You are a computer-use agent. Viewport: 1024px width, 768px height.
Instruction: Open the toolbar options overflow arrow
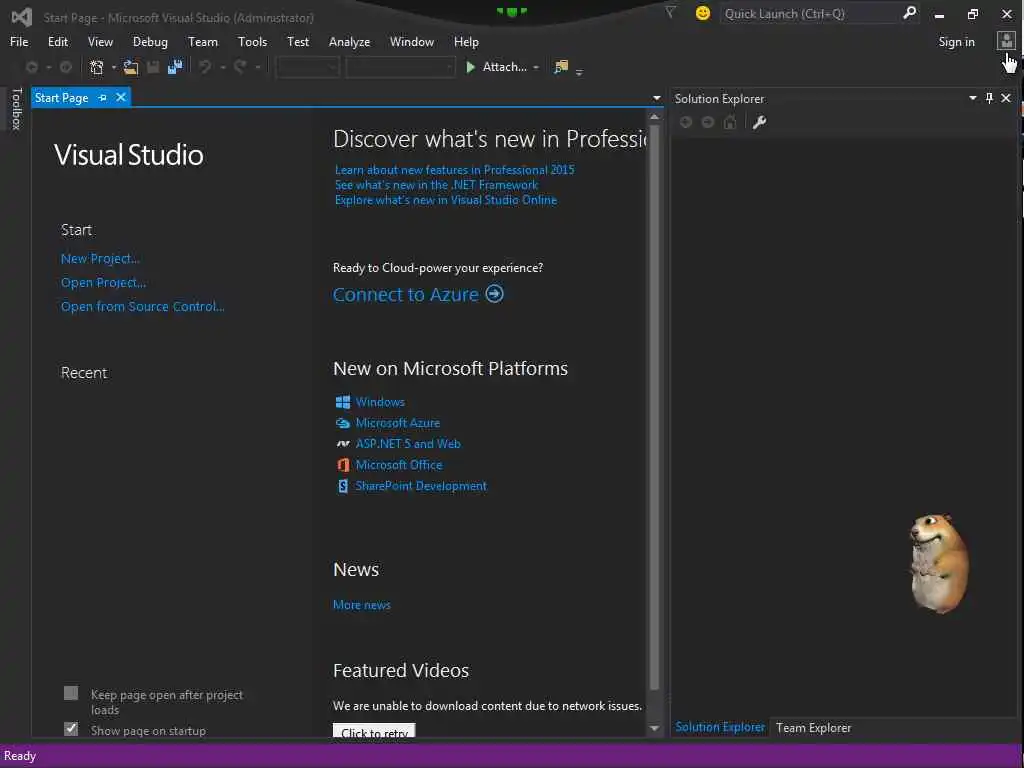point(579,71)
